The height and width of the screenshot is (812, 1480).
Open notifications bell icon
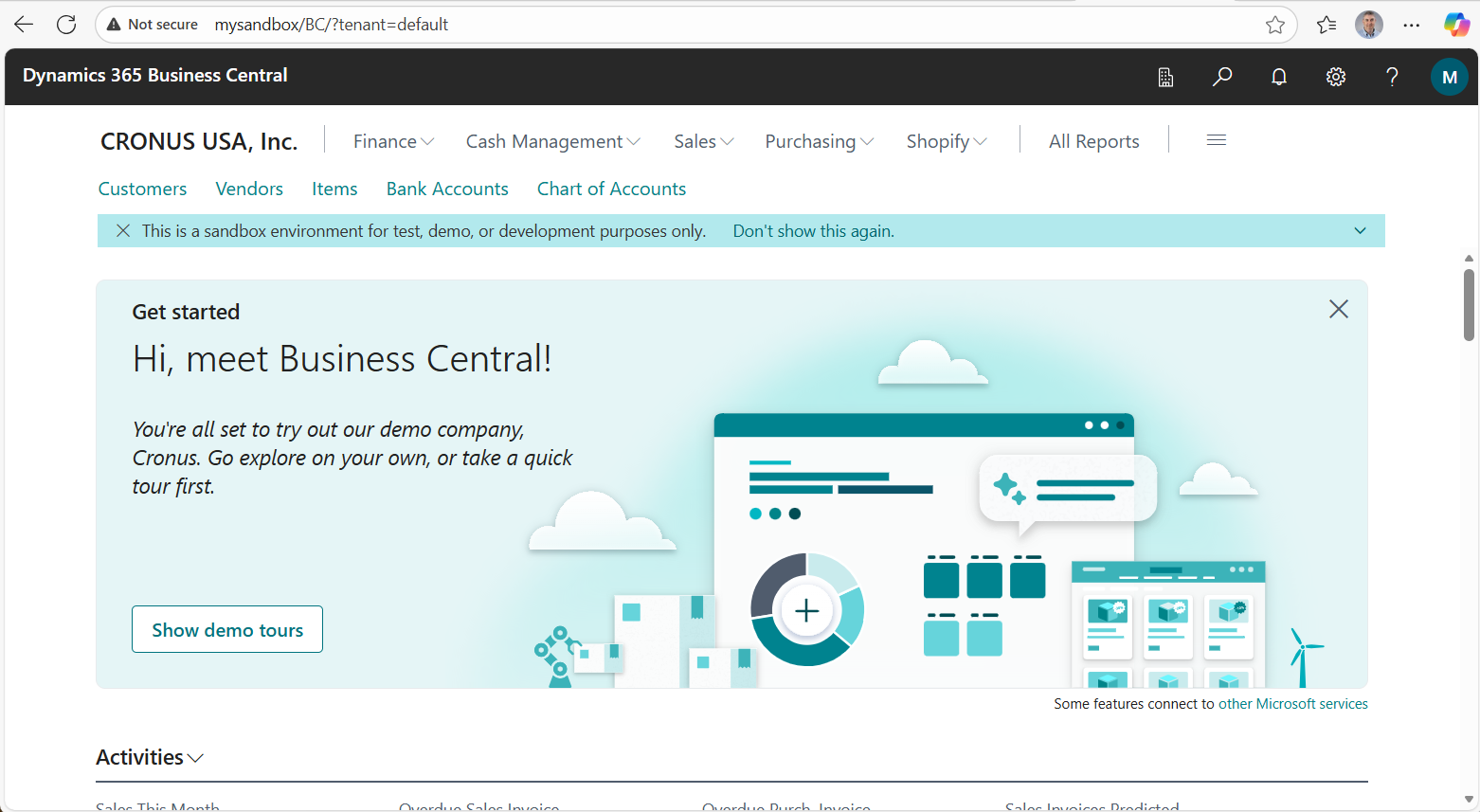click(1279, 77)
